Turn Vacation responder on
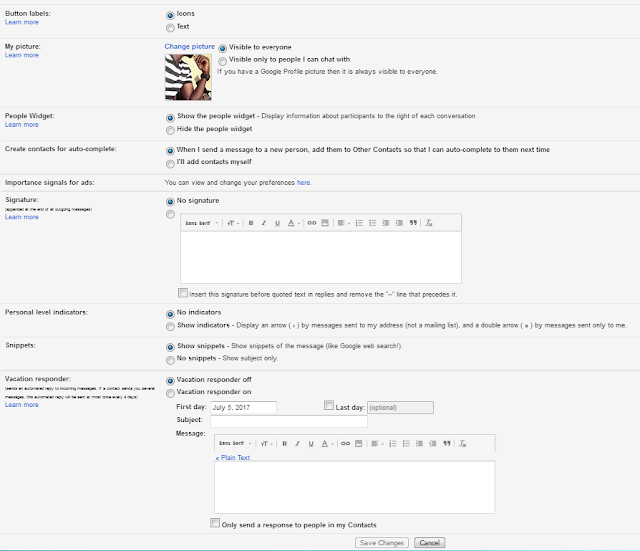The image size is (640, 551). 170,393
